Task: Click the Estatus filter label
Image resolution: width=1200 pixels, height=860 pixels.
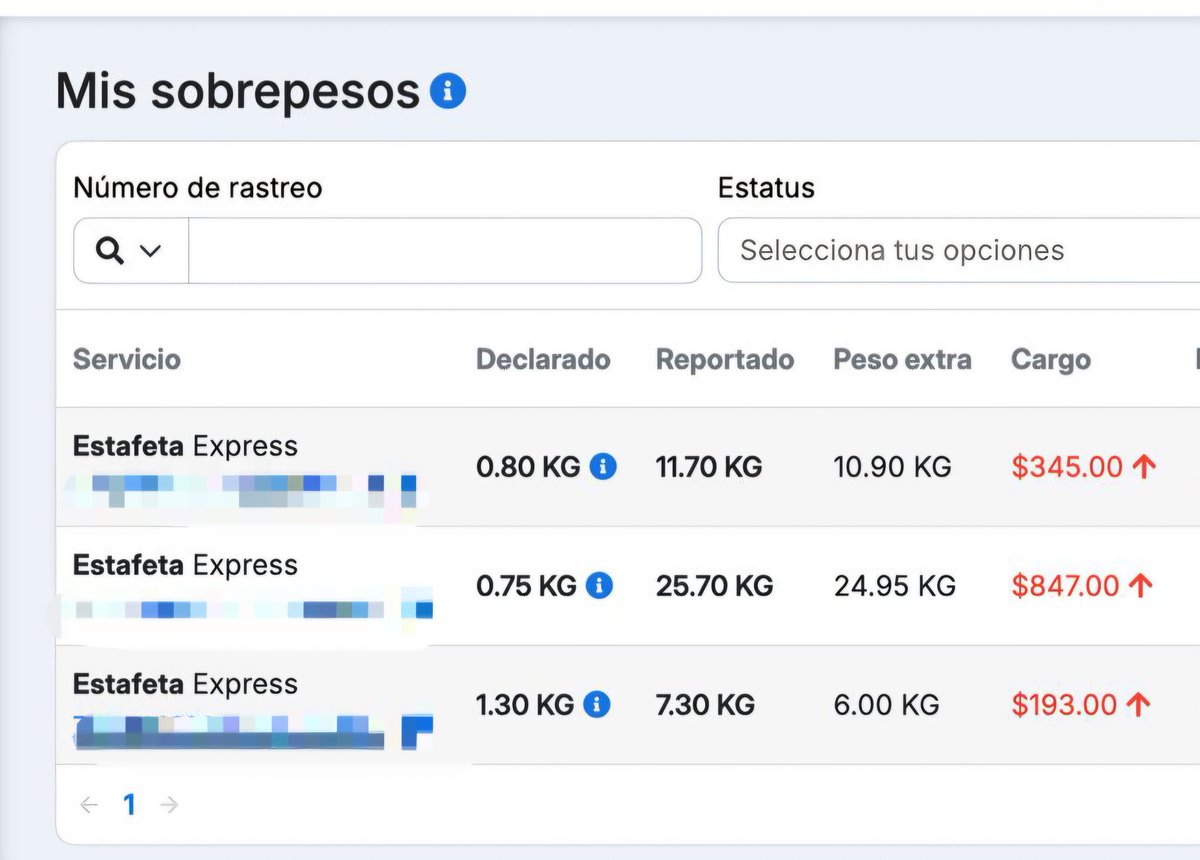Action: click(766, 188)
